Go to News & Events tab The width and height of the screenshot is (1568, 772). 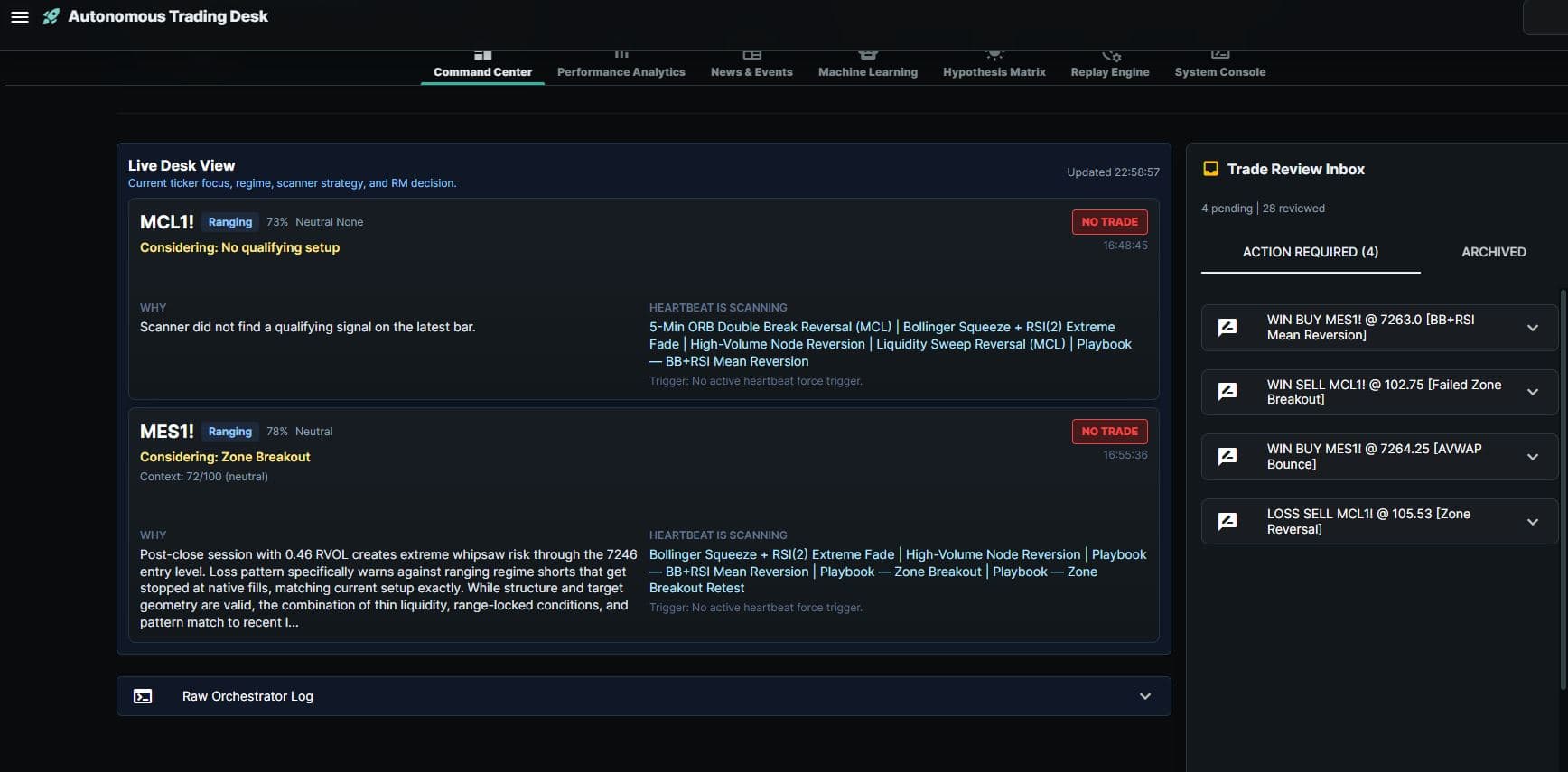(751, 67)
